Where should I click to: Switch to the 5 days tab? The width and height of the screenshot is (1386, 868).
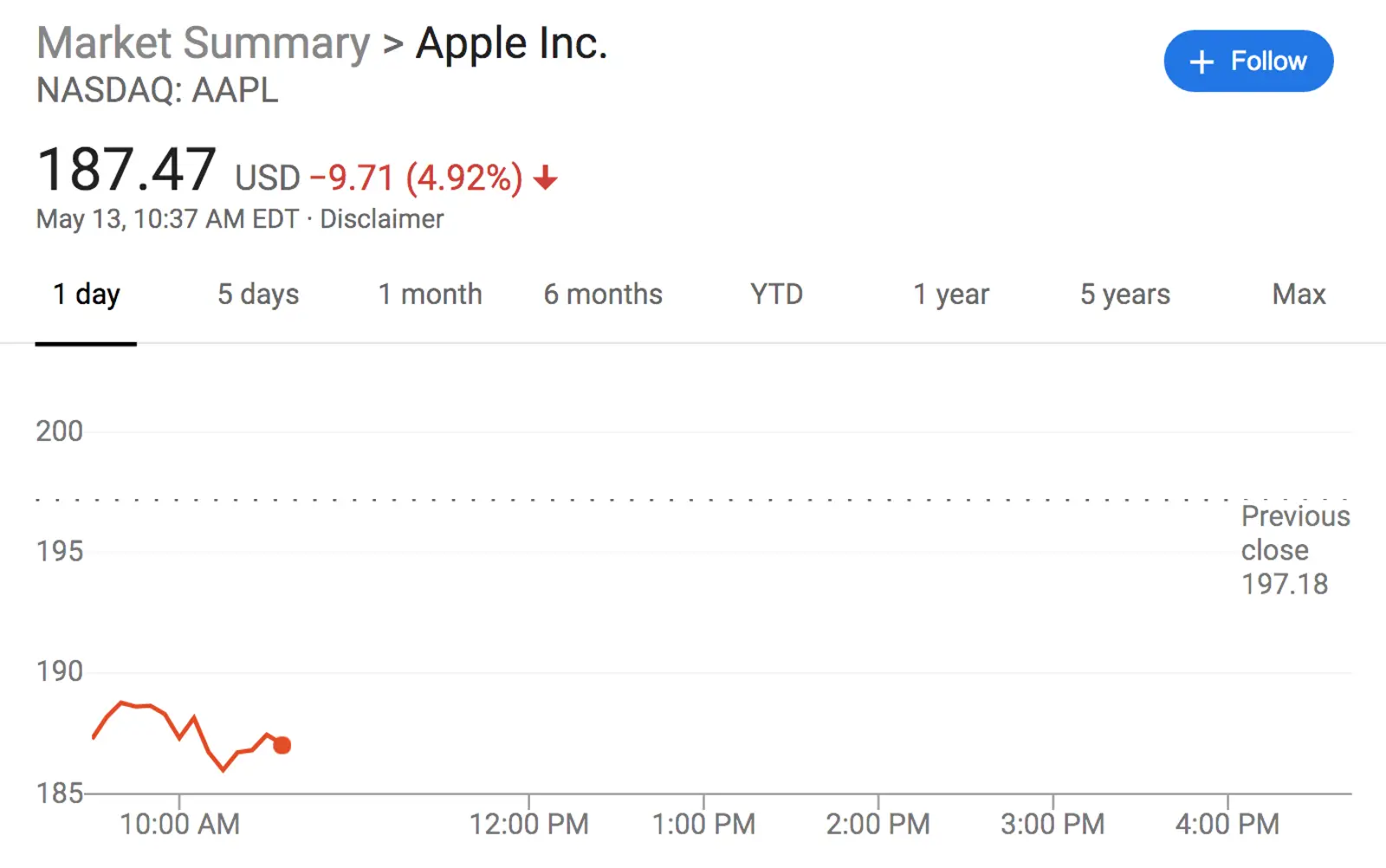tap(258, 295)
